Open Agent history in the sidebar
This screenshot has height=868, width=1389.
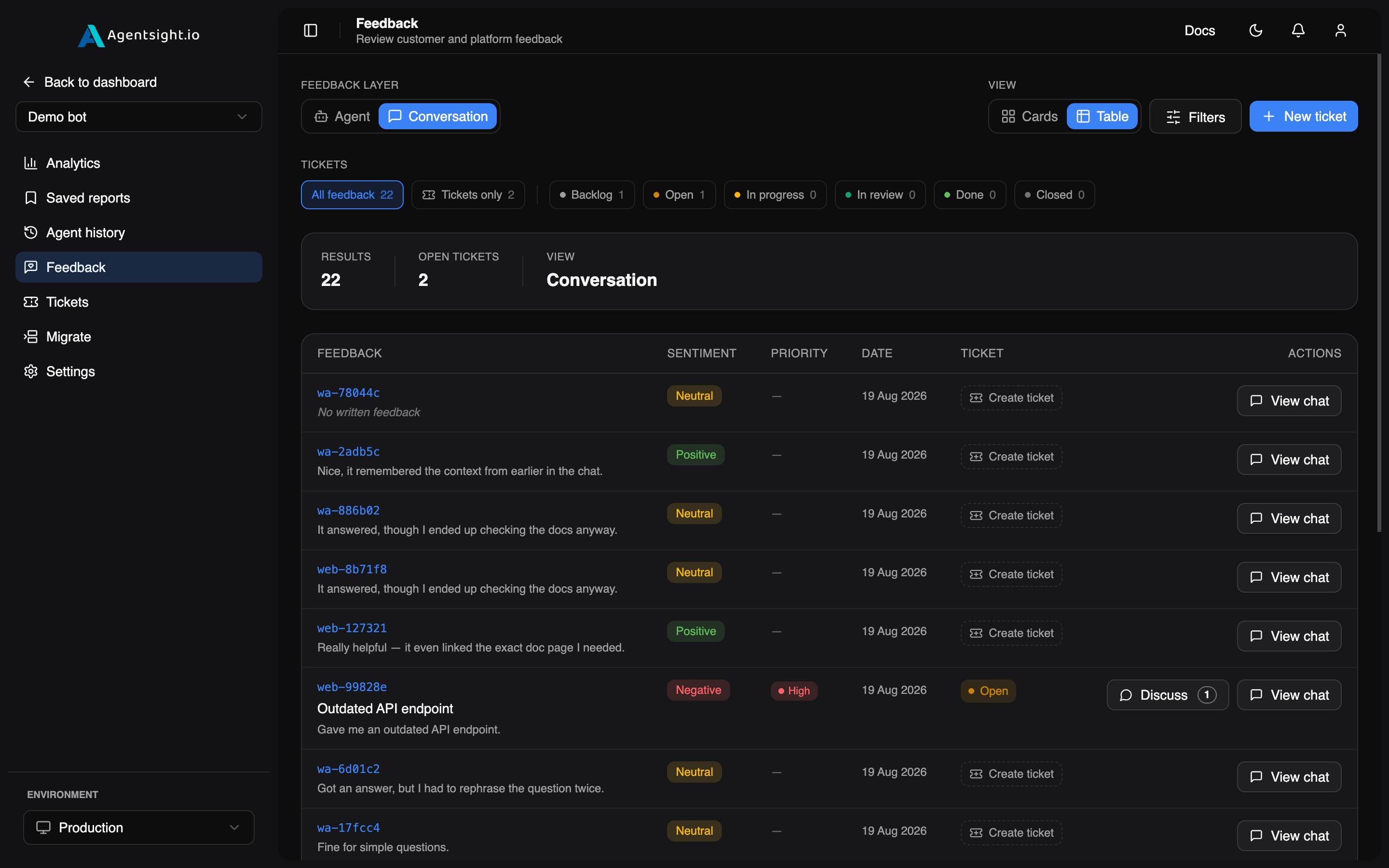click(x=139, y=232)
